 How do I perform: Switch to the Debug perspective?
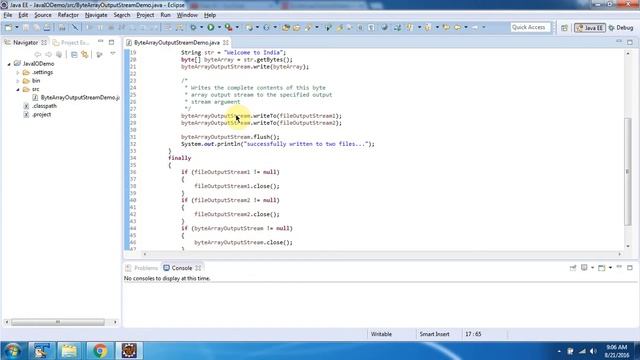(x=621, y=28)
